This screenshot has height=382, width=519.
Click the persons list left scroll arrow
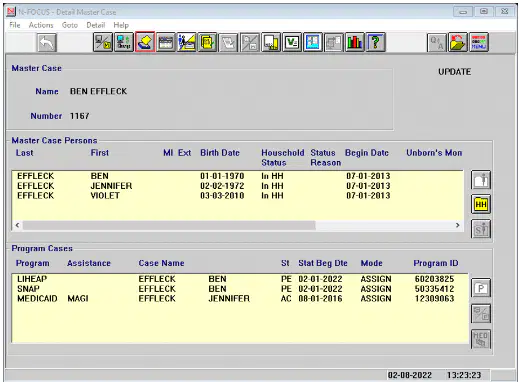(17, 225)
